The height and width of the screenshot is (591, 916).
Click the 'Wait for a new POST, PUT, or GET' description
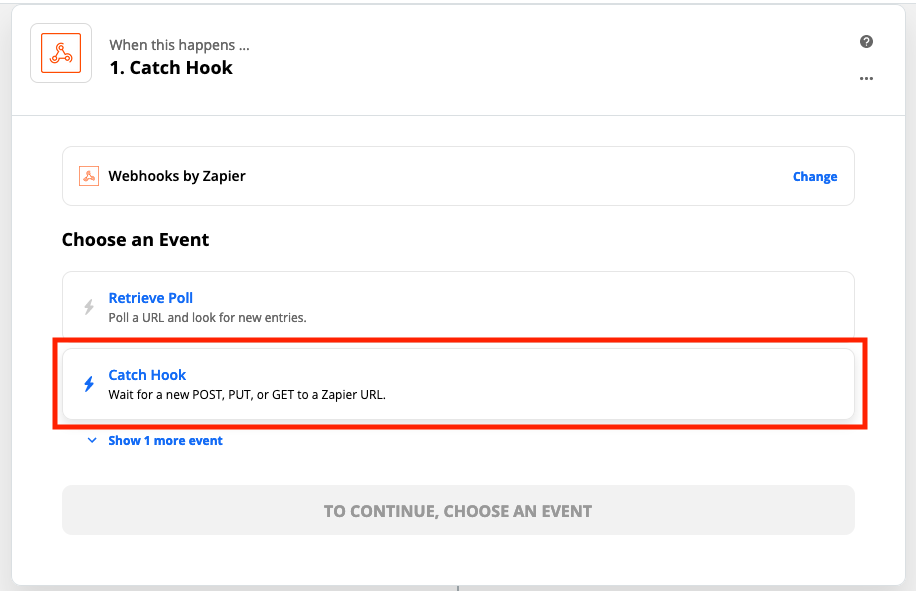pos(247,395)
